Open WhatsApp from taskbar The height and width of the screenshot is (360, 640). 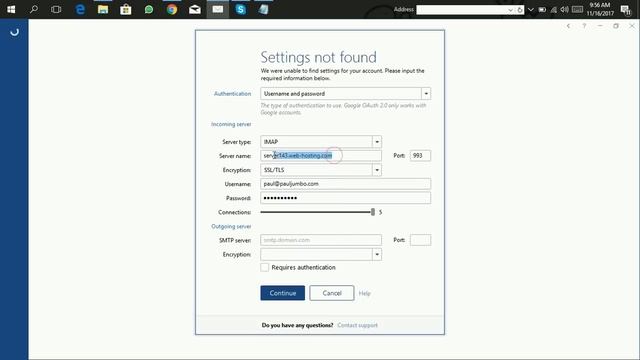[149, 9]
